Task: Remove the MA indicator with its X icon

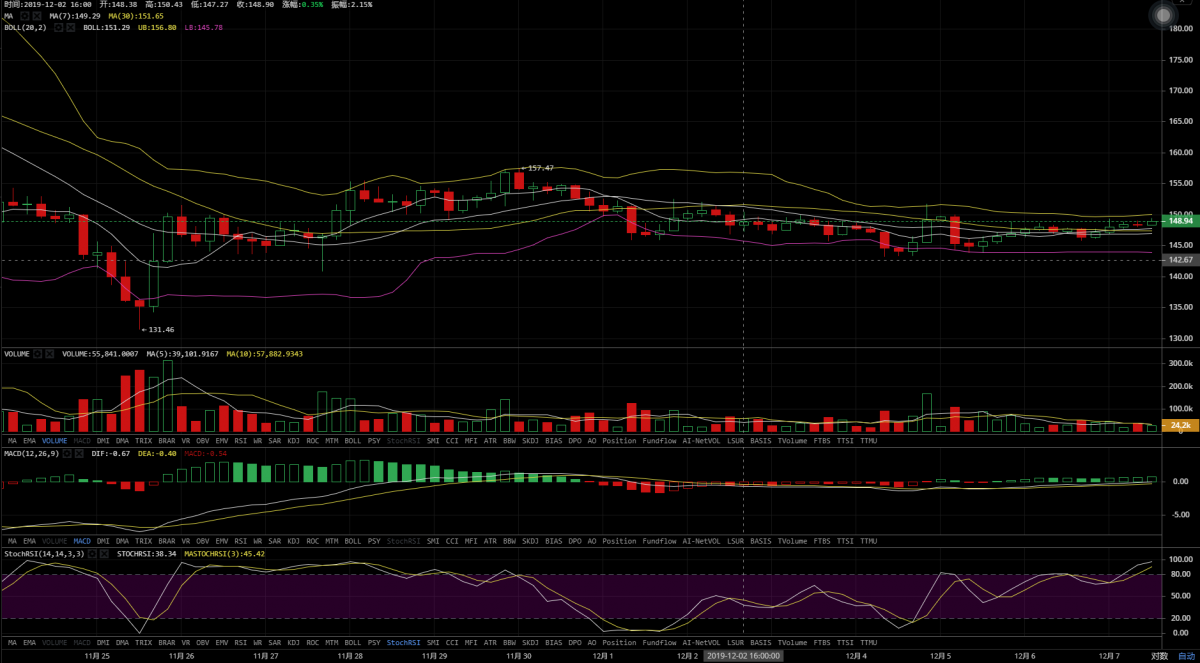Action: (37, 16)
